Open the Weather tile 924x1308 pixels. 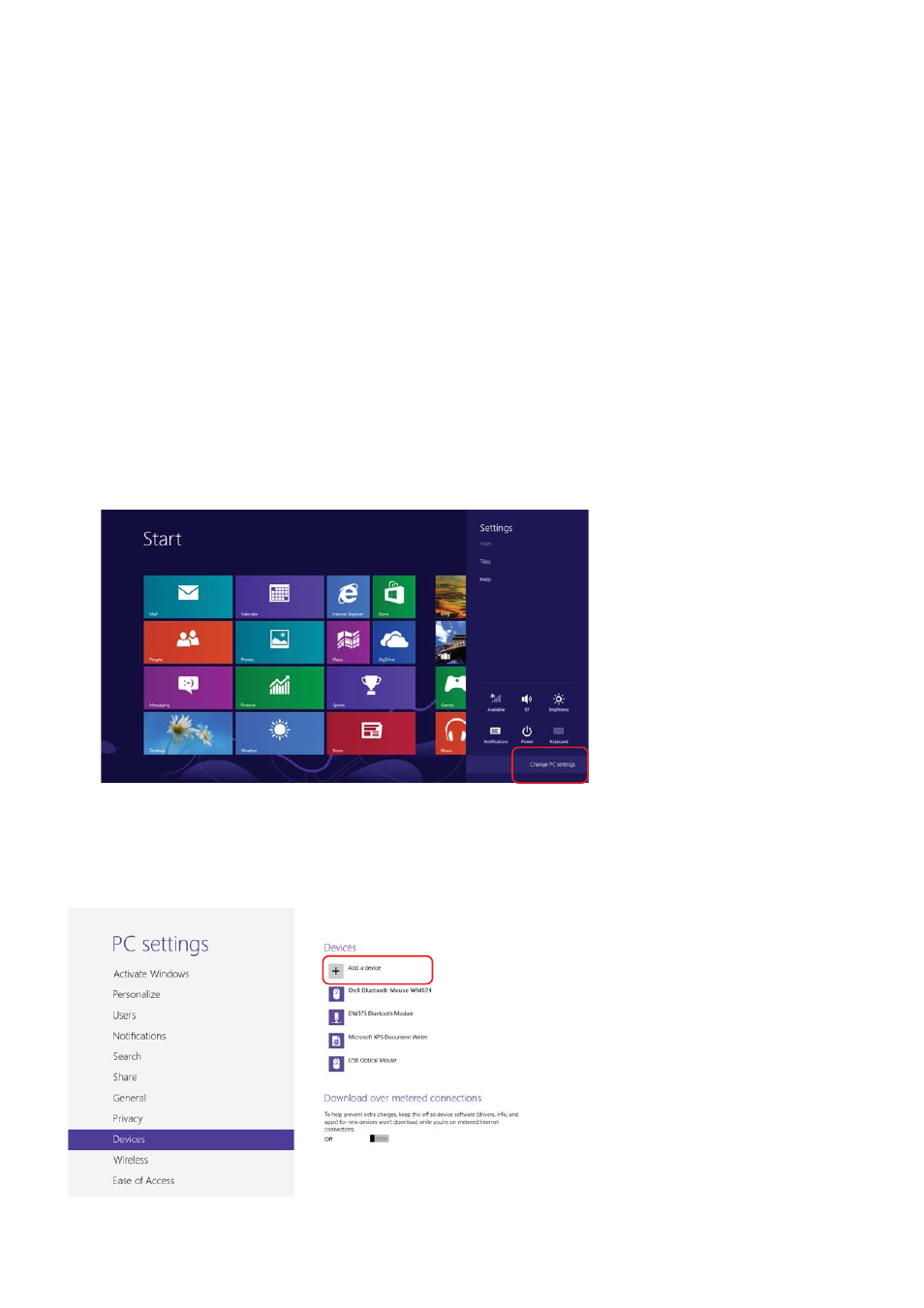[x=279, y=733]
